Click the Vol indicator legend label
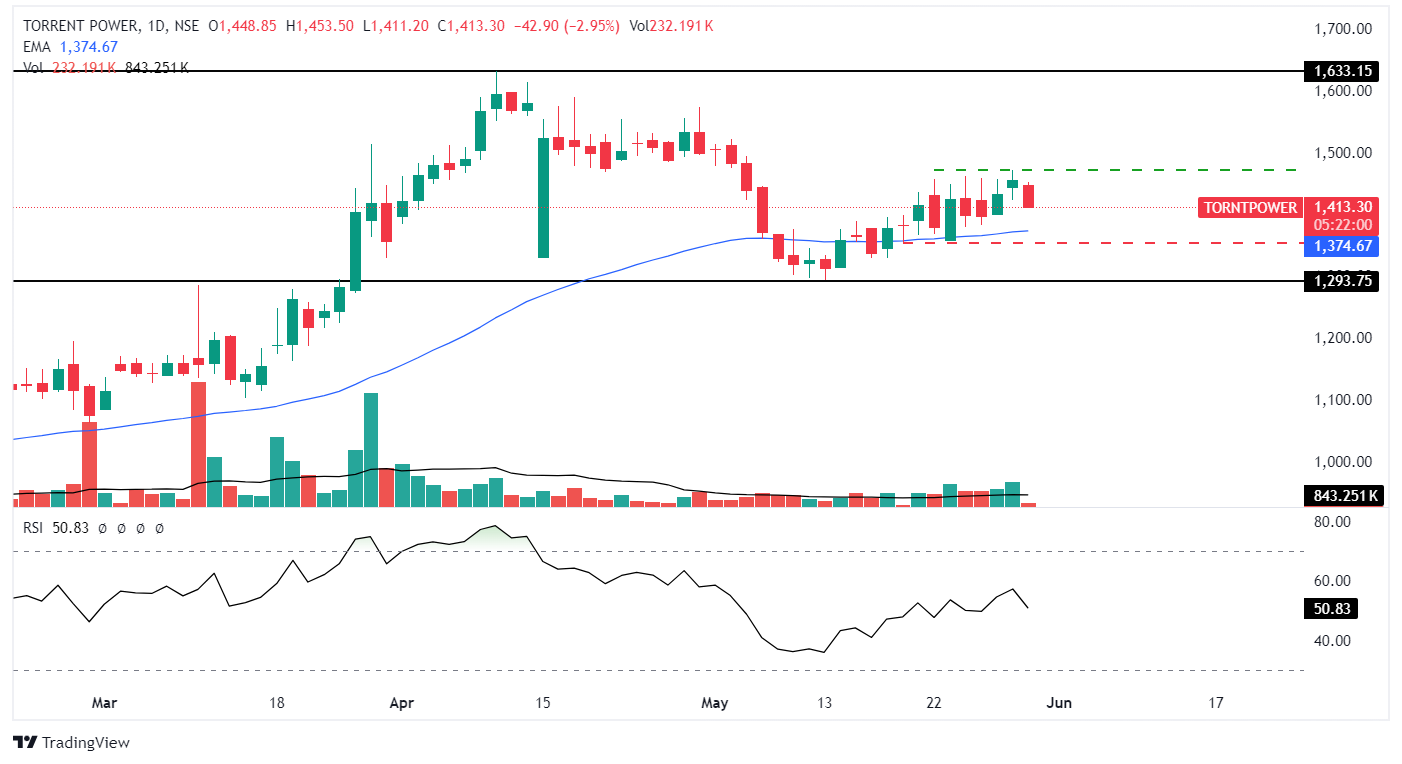The image size is (1402, 764). click(36, 67)
